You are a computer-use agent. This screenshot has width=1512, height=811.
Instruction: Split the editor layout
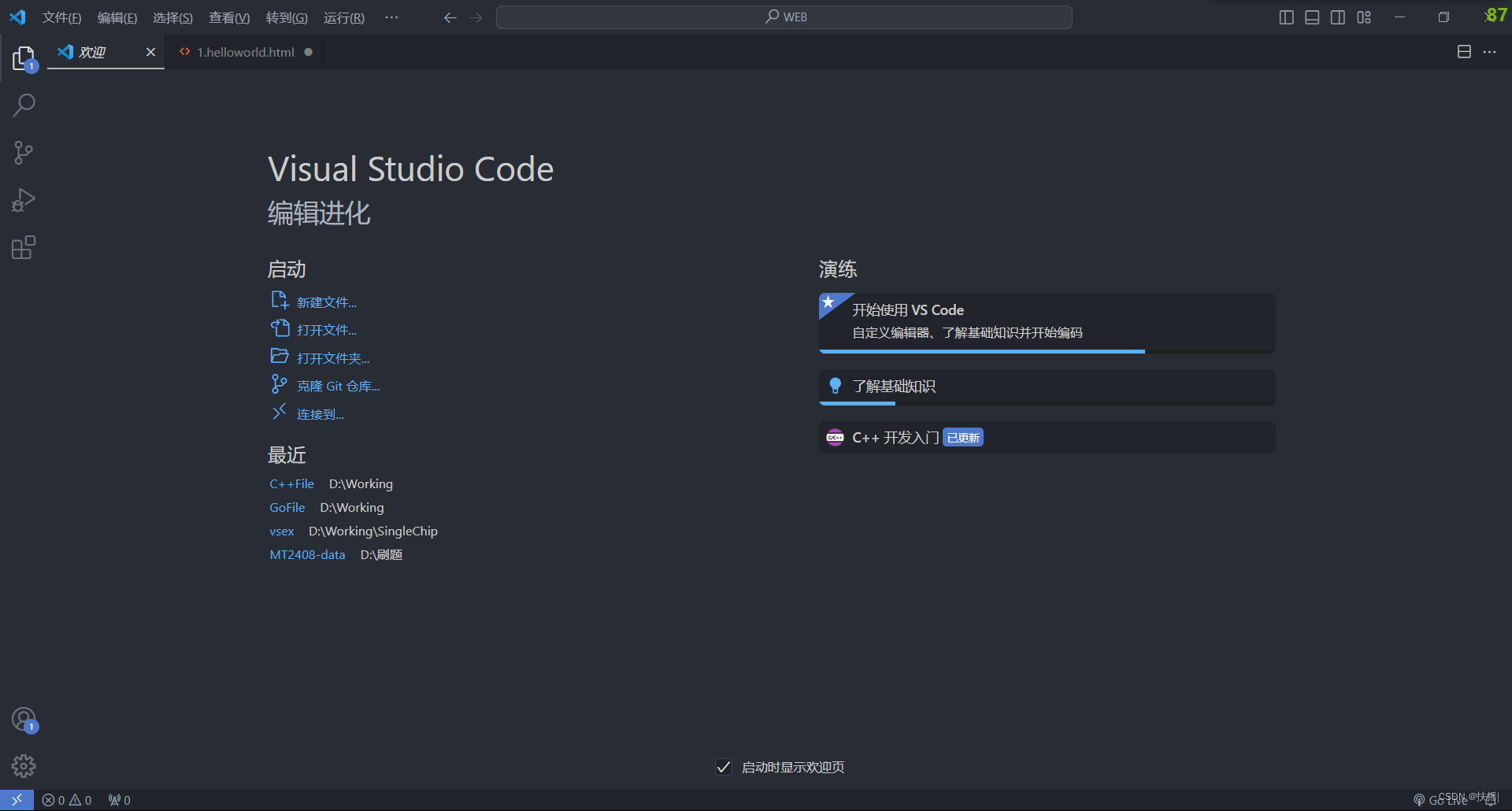[1464, 52]
